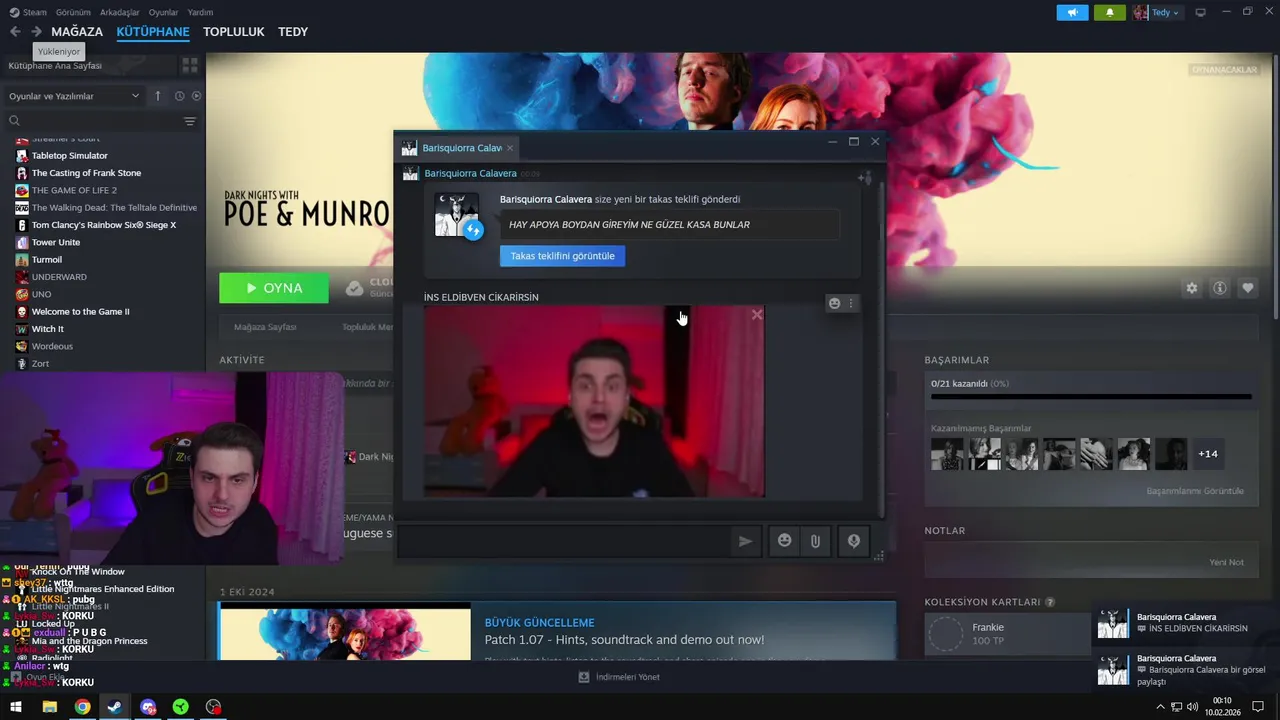Go forward with the navigation arrow
The height and width of the screenshot is (720, 1280).
click(36, 32)
